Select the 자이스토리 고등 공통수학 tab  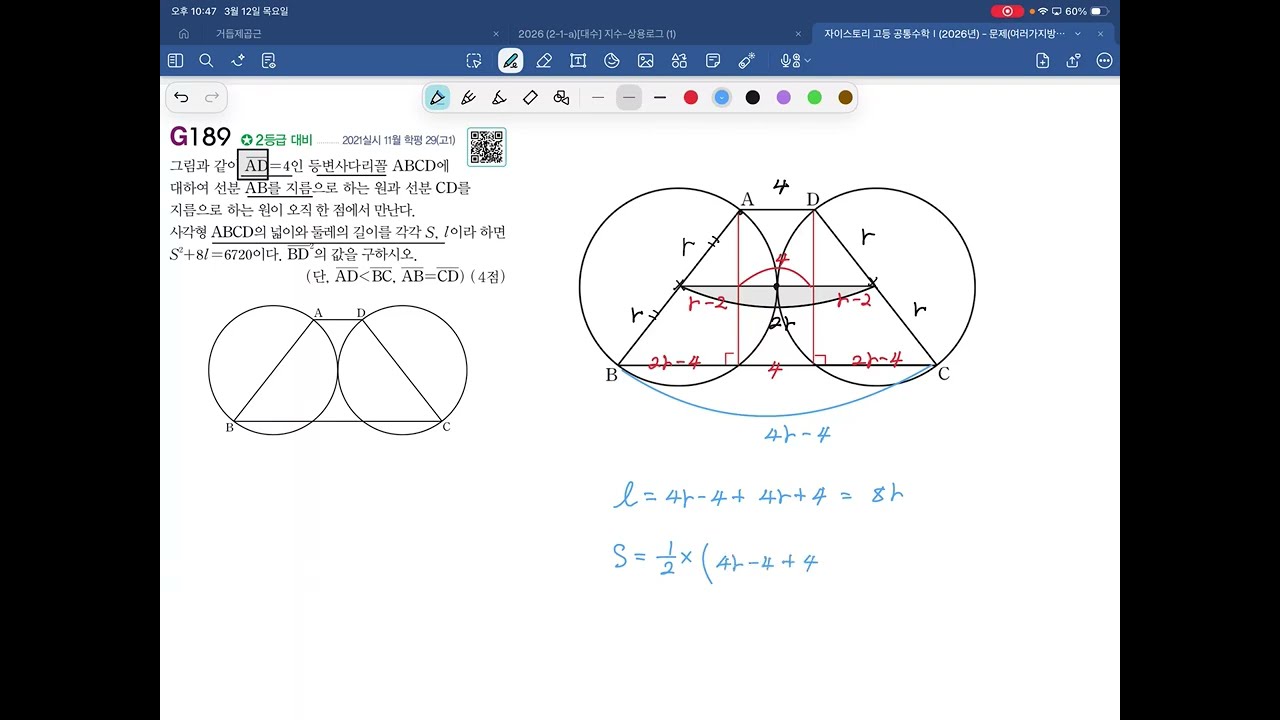944,33
